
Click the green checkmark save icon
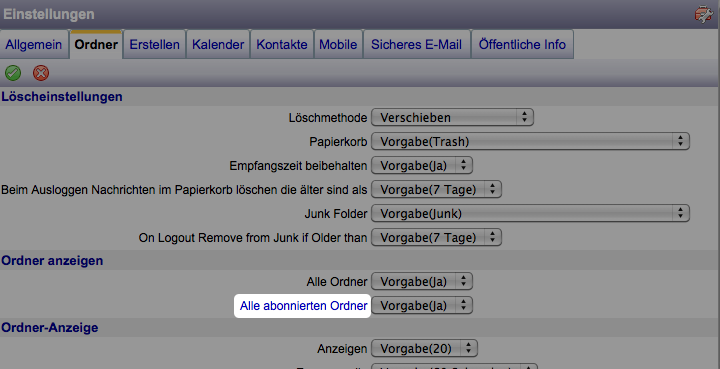(x=13, y=73)
